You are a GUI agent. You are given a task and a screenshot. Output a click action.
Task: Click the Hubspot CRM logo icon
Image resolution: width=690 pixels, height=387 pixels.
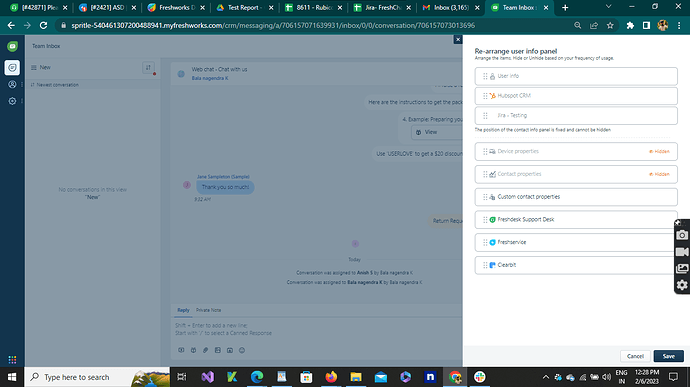point(492,96)
